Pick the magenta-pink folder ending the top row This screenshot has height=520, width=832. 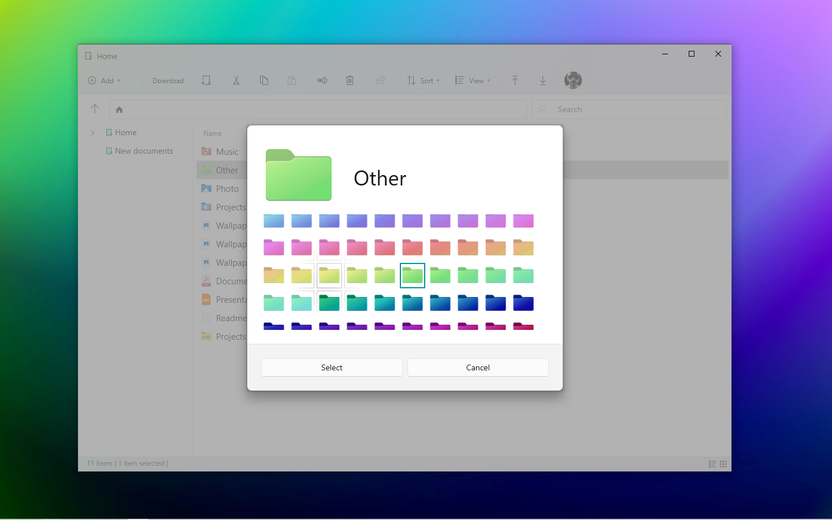point(523,220)
